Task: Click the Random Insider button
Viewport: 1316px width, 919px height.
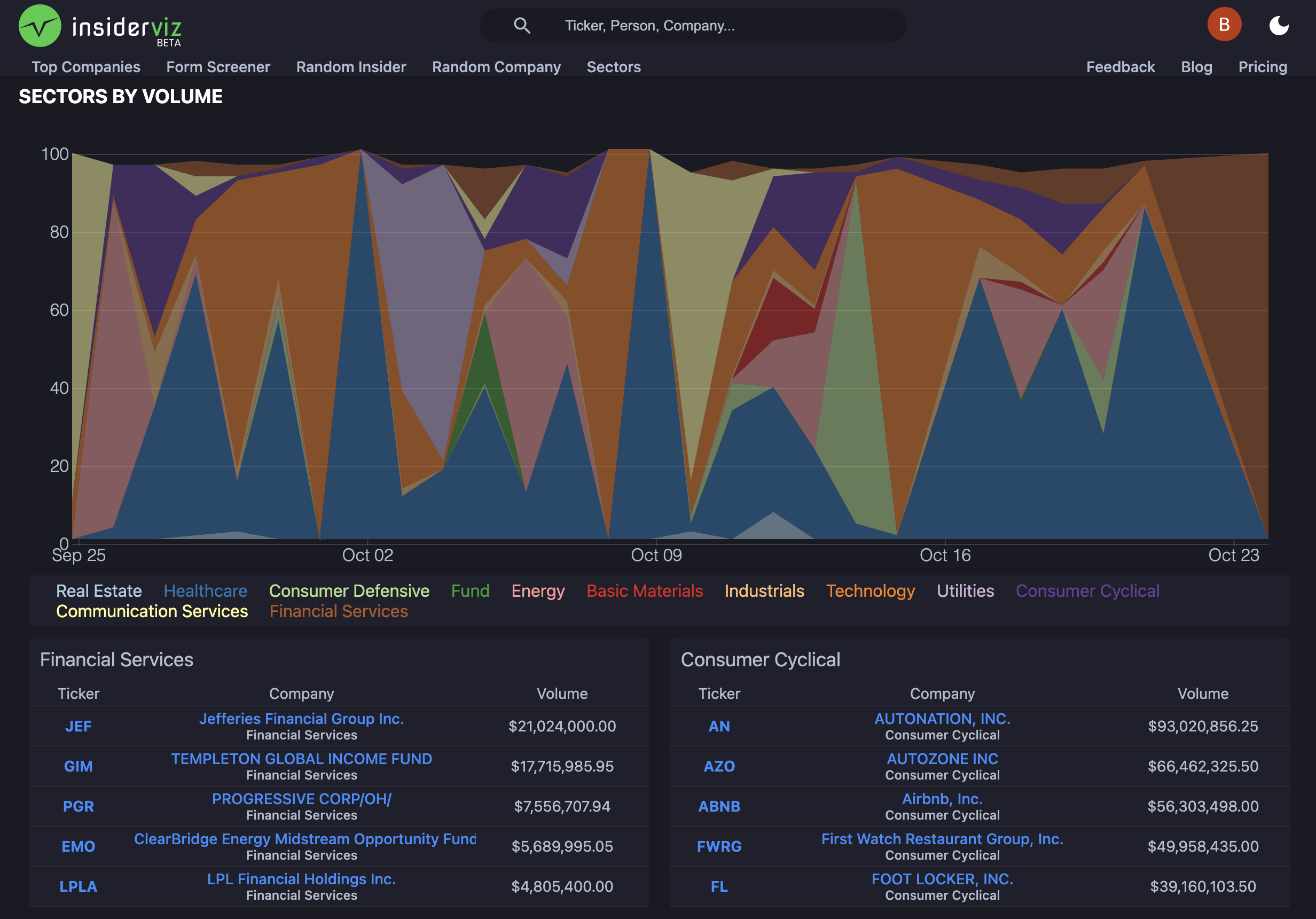Action: (351, 66)
